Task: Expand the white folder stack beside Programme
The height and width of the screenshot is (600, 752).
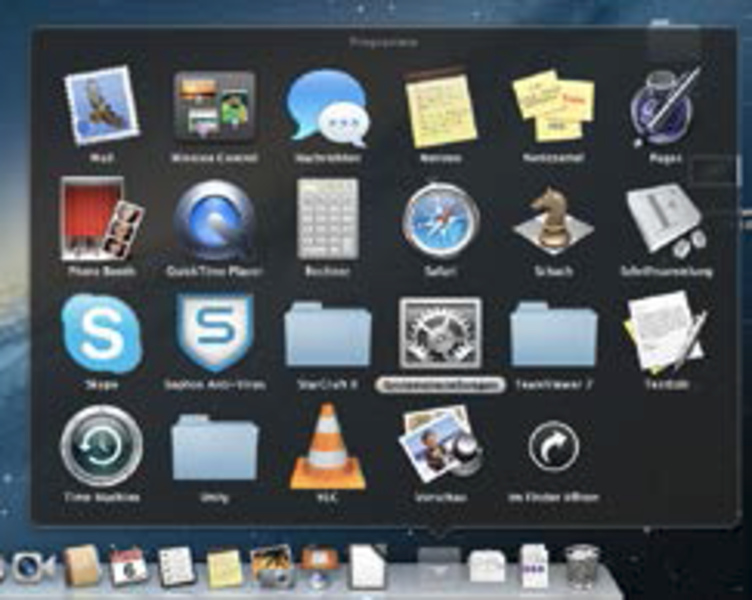Action: point(486,566)
